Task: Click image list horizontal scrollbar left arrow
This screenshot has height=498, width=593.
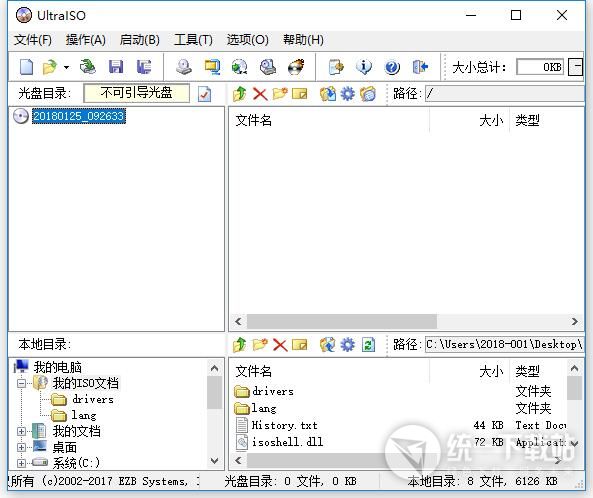Action: point(238,321)
